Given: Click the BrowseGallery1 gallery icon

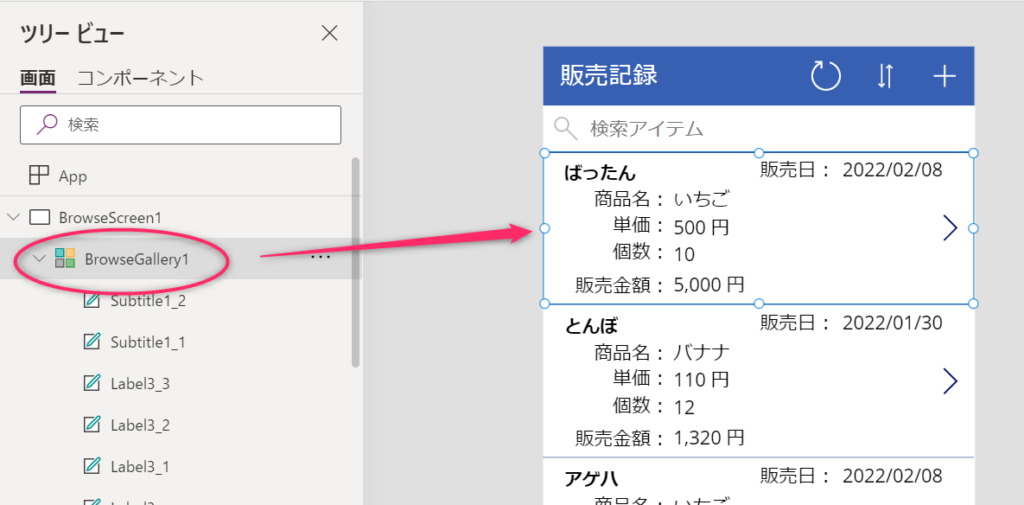Looking at the screenshot, I should tap(65, 258).
